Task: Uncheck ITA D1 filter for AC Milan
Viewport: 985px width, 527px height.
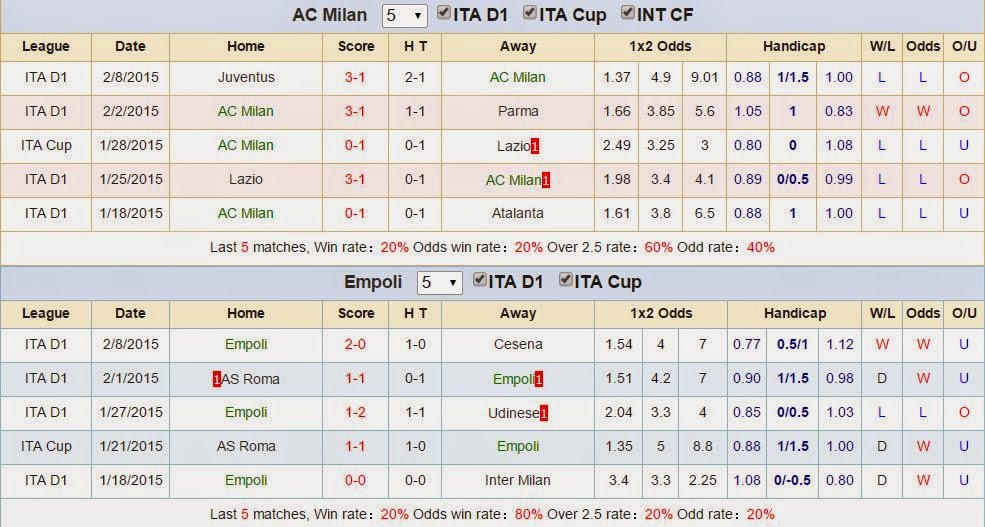Action: (x=444, y=13)
